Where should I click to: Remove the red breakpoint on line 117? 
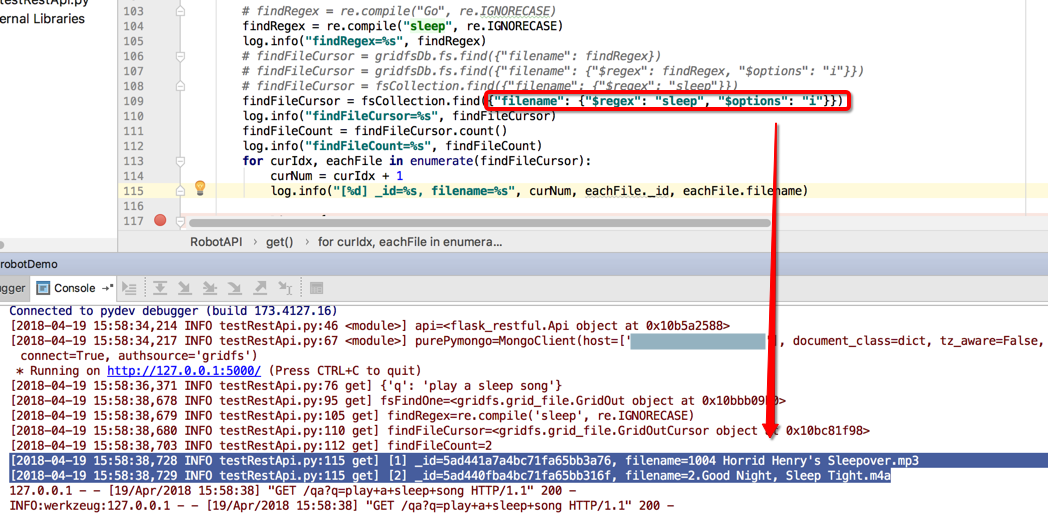point(160,220)
